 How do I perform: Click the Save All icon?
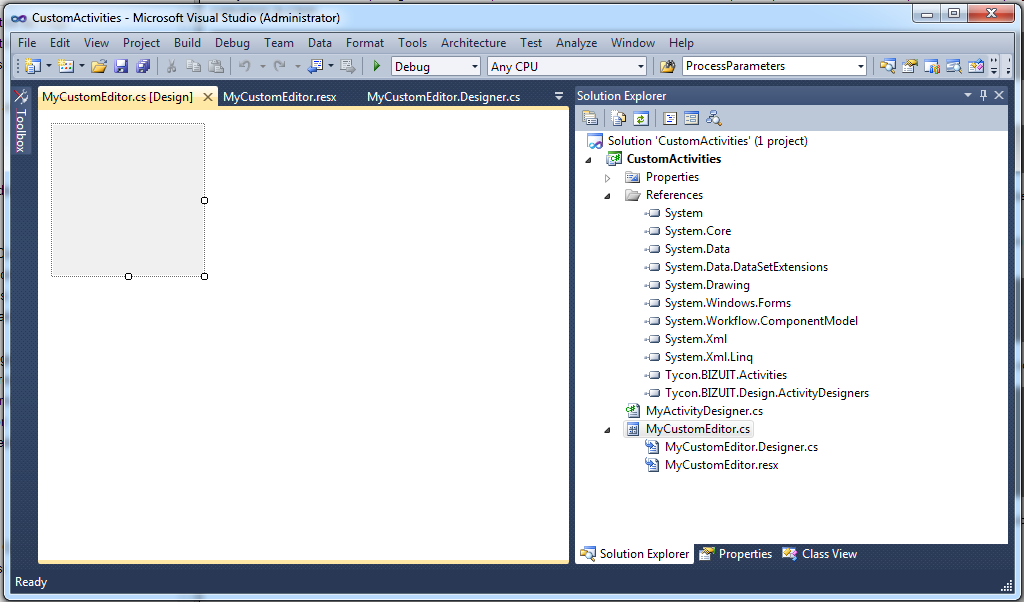click(143, 66)
